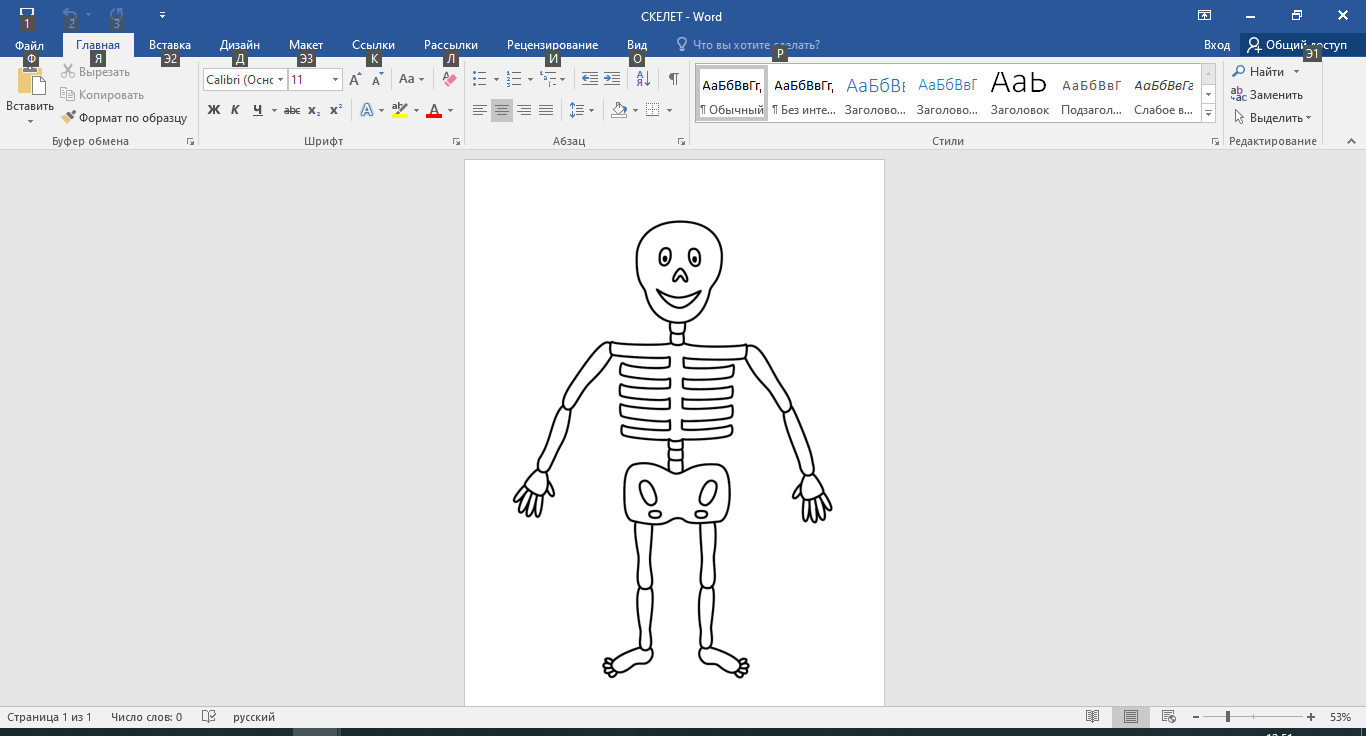Viewport: 1366px width, 736px height.
Task: Click the zoom slider handle
Action: pyautogui.click(x=1227, y=717)
